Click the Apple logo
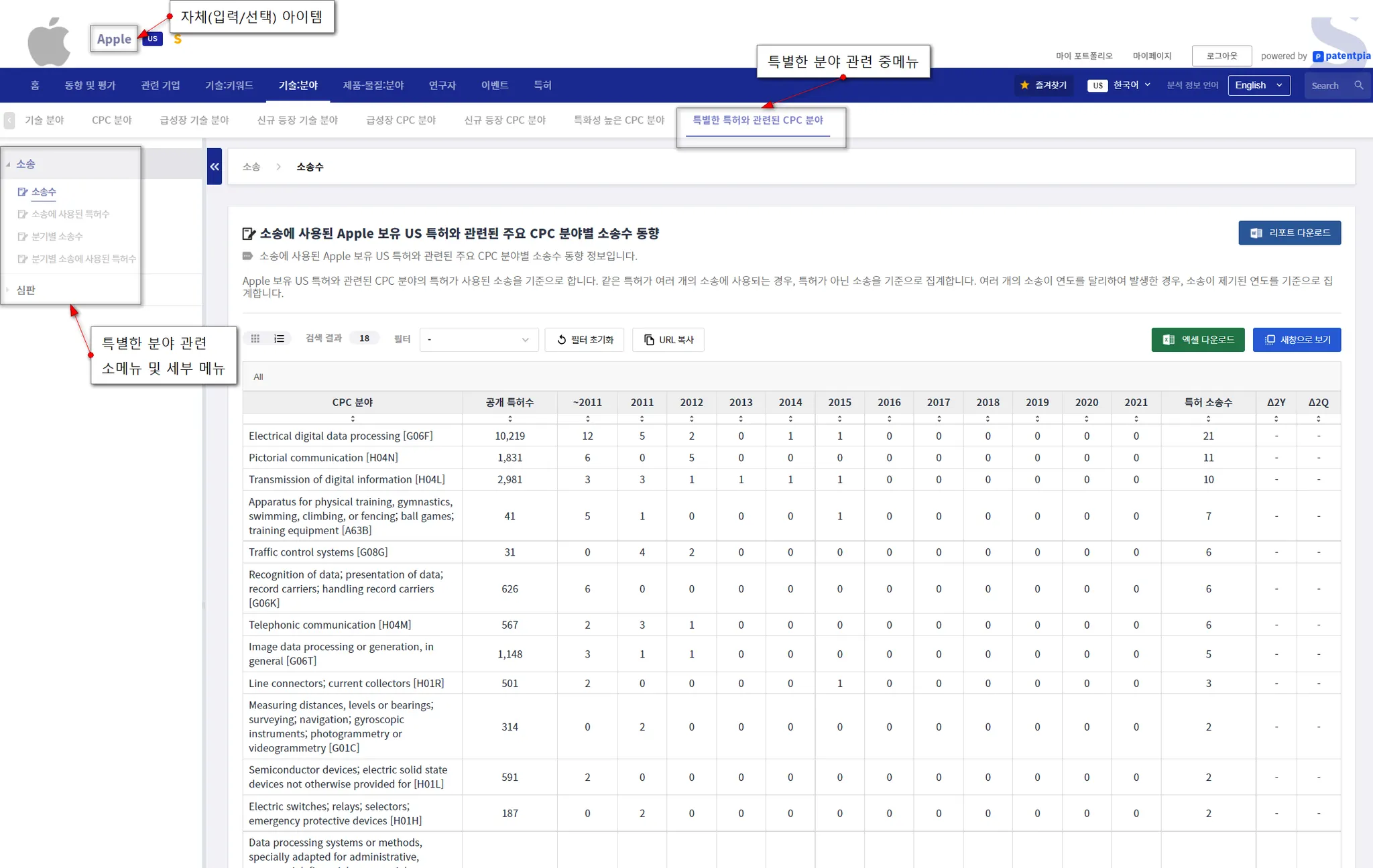Screen dimensions: 1373x868 point(49,42)
